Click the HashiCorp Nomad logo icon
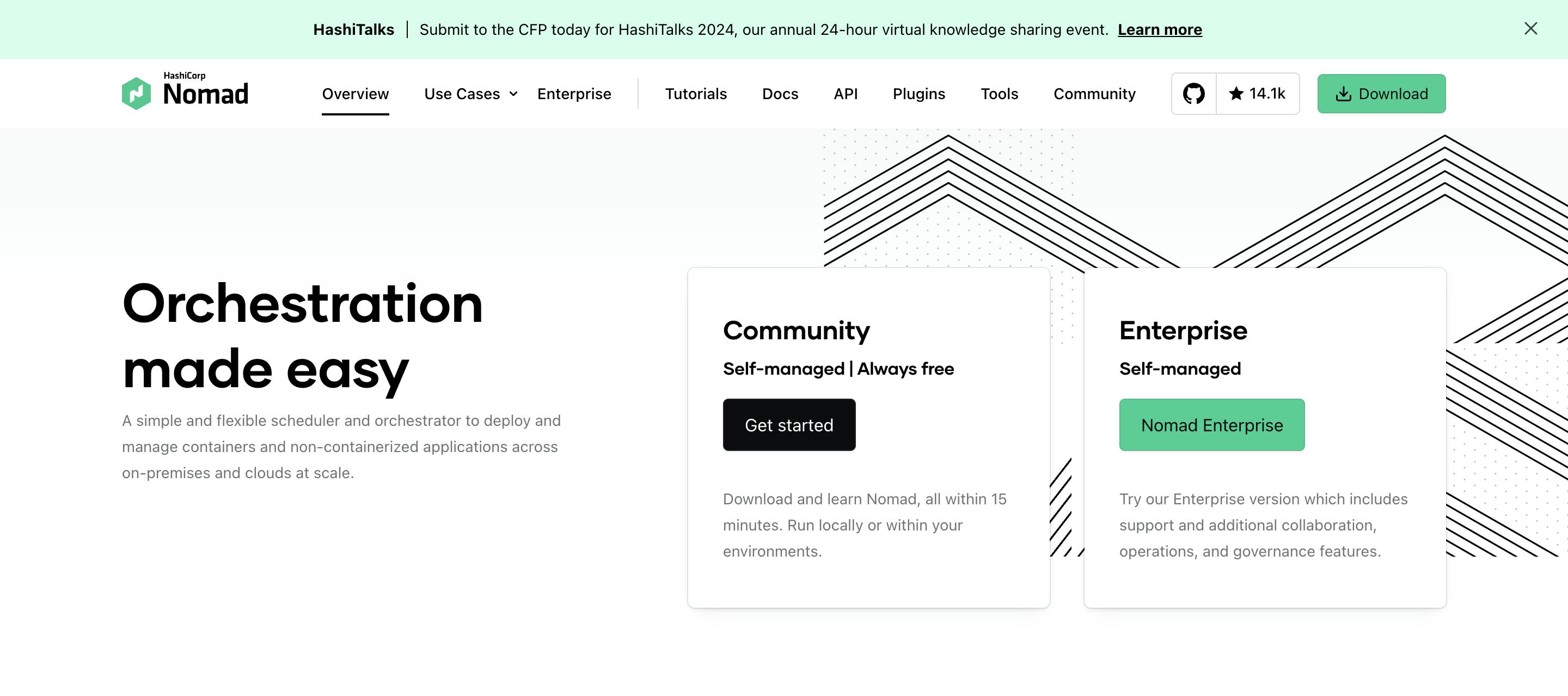The image size is (1568, 696). pos(138,93)
